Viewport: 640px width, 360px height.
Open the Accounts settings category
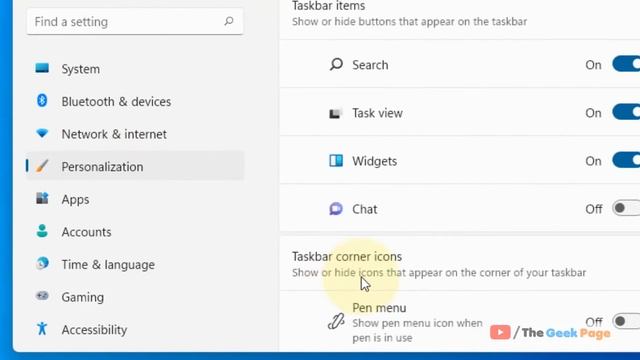[135, 232]
